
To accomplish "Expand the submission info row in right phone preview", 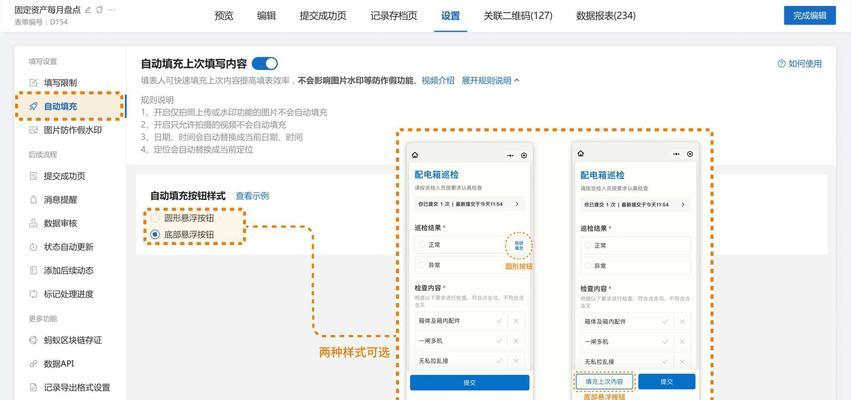I will click(x=683, y=204).
